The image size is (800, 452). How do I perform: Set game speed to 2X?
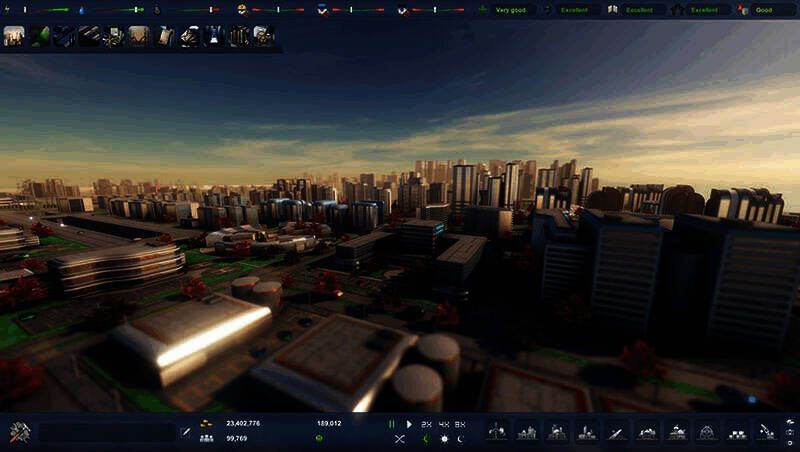point(426,424)
